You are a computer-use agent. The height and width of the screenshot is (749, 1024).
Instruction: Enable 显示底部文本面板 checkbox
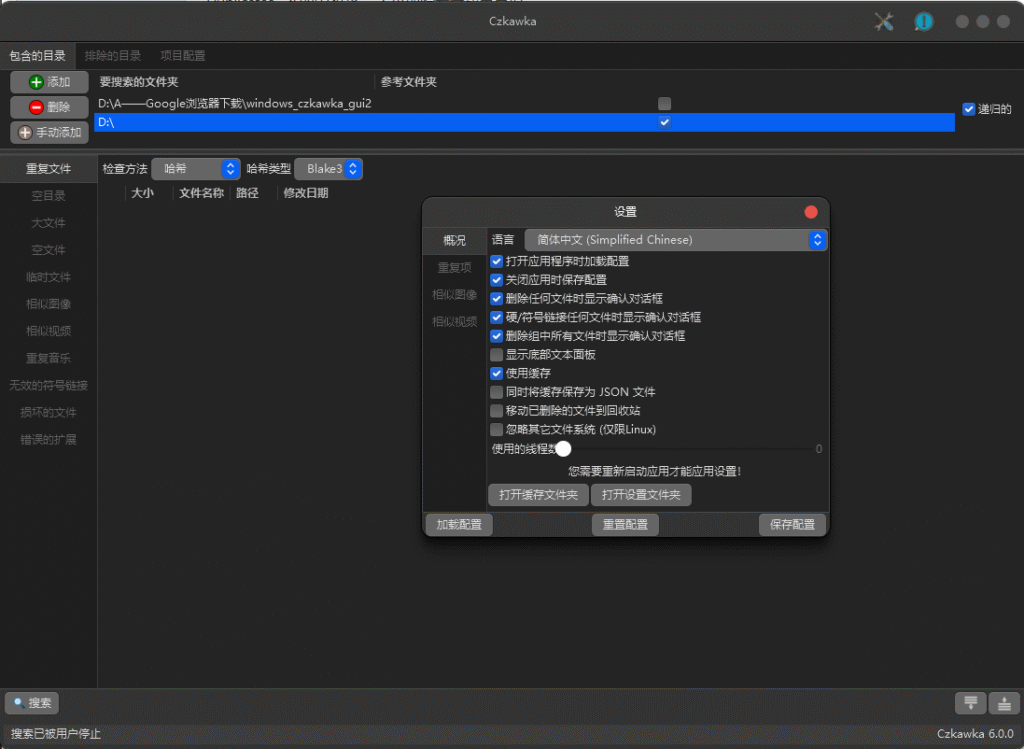[x=496, y=355]
